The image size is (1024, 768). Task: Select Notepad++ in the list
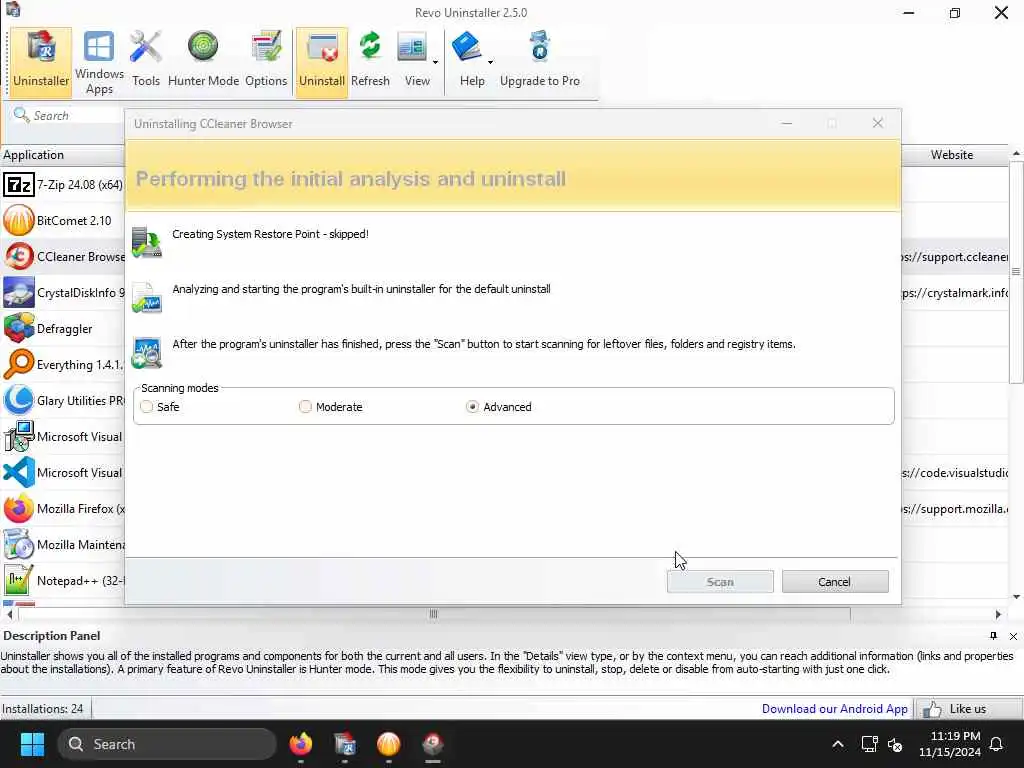[63, 581]
